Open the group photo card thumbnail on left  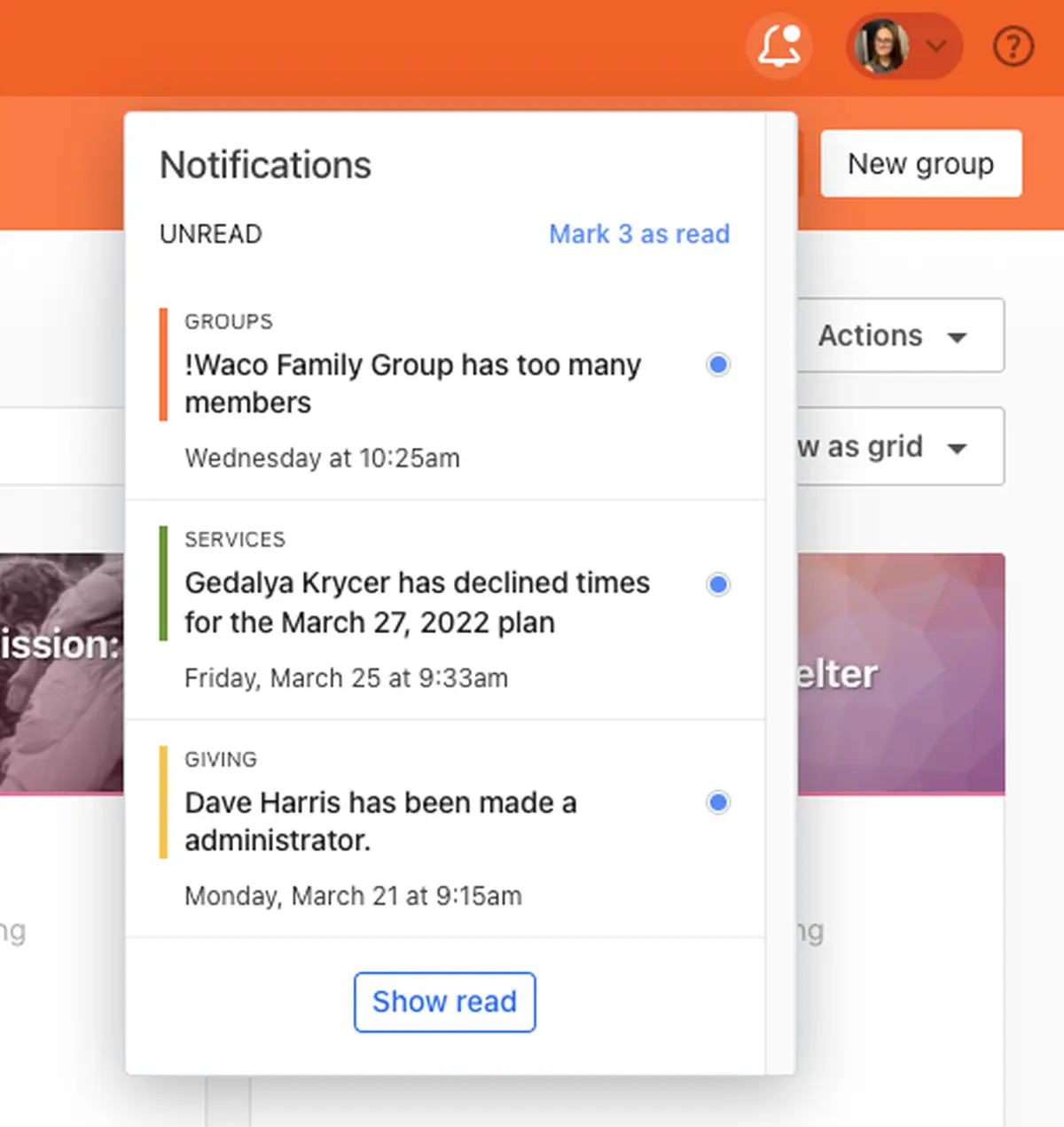[x=62, y=674]
